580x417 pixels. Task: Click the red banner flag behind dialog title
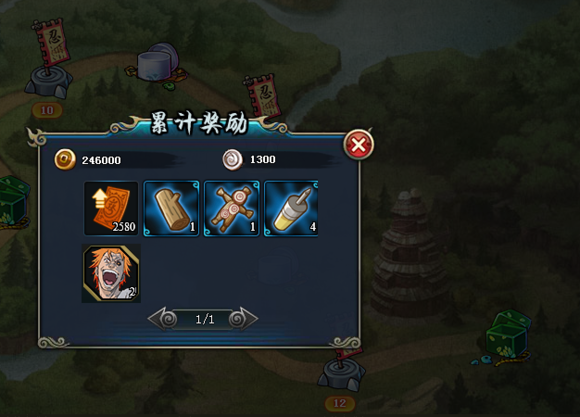[262, 96]
